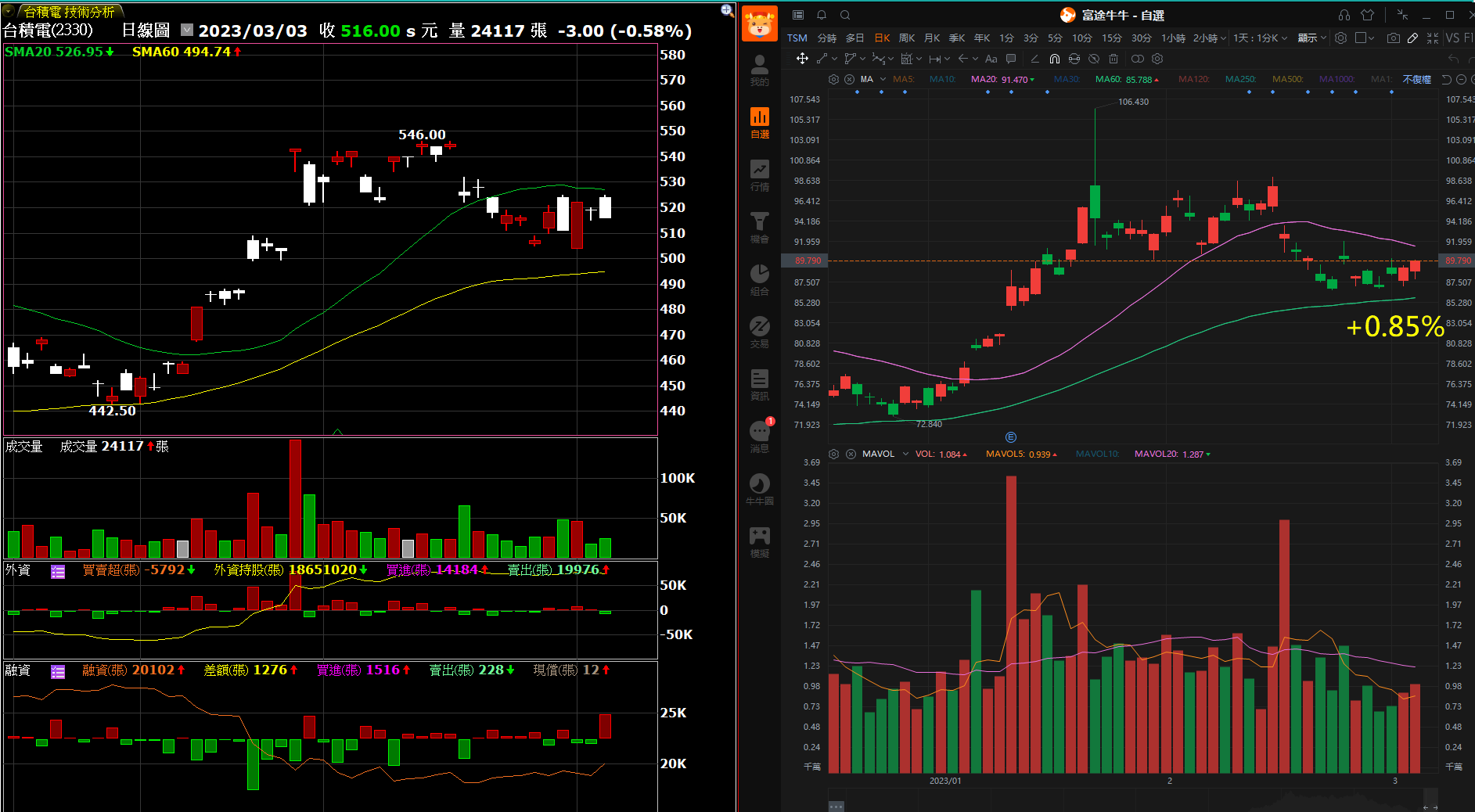Toggle hide-drawings eye icon
The width and height of the screenshot is (1475, 812).
point(1094,59)
